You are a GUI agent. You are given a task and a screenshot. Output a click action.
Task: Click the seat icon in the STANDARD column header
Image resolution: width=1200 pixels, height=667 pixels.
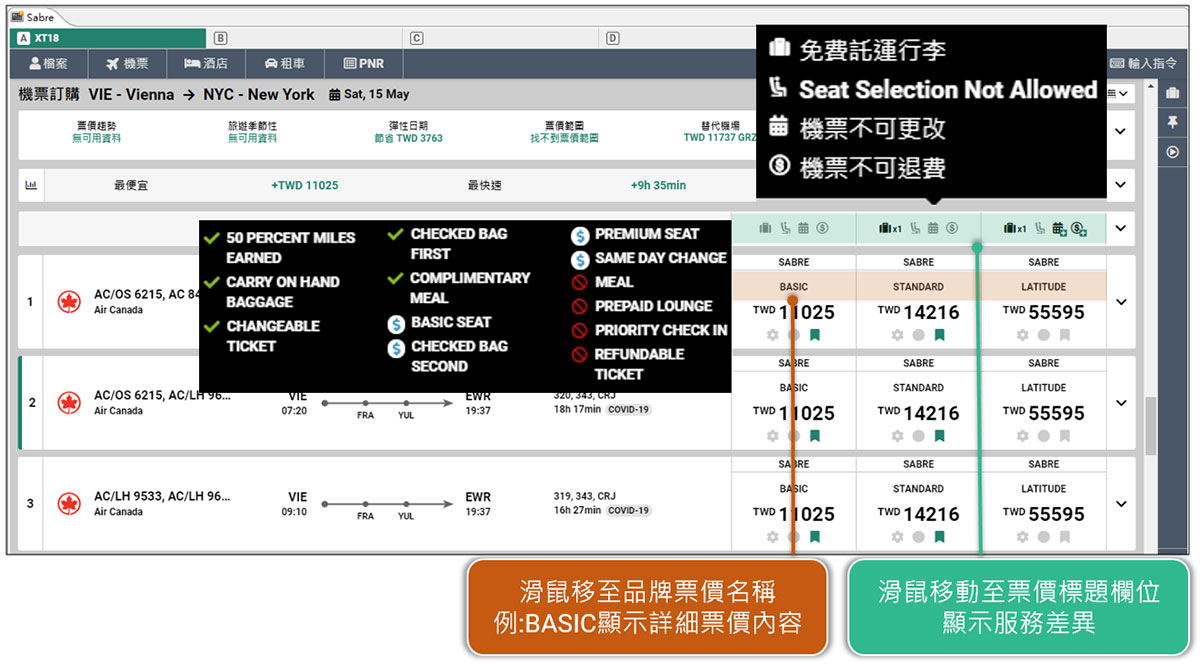914,228
